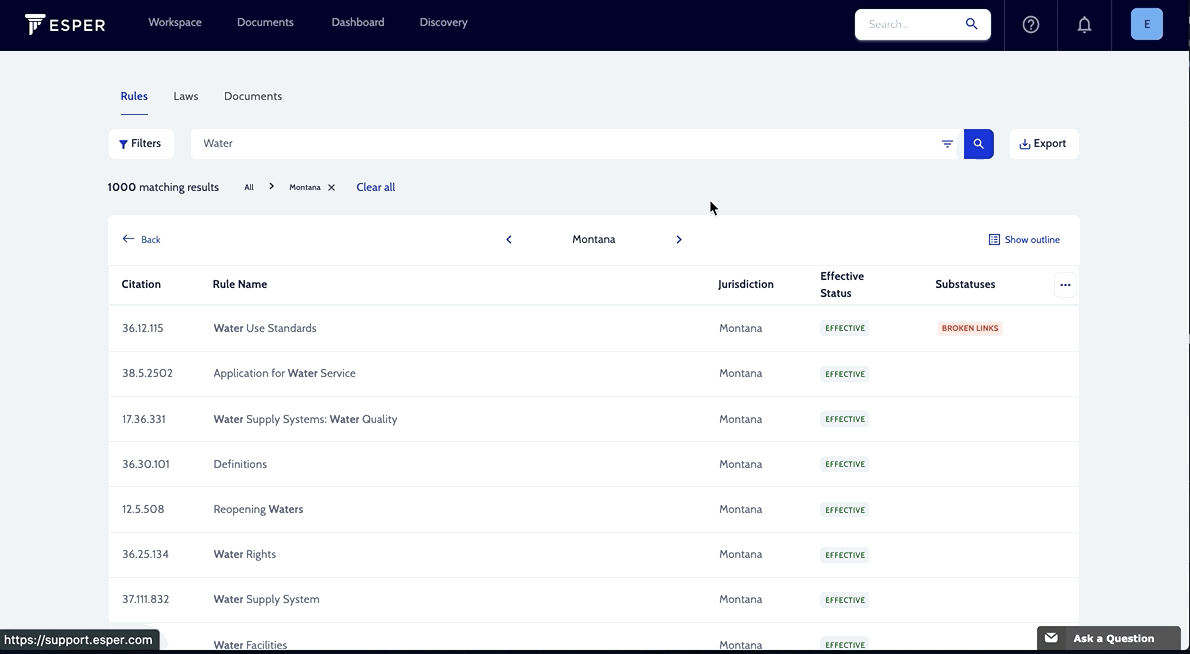
Task: Click the Esper logo
Action: point(64,23)
